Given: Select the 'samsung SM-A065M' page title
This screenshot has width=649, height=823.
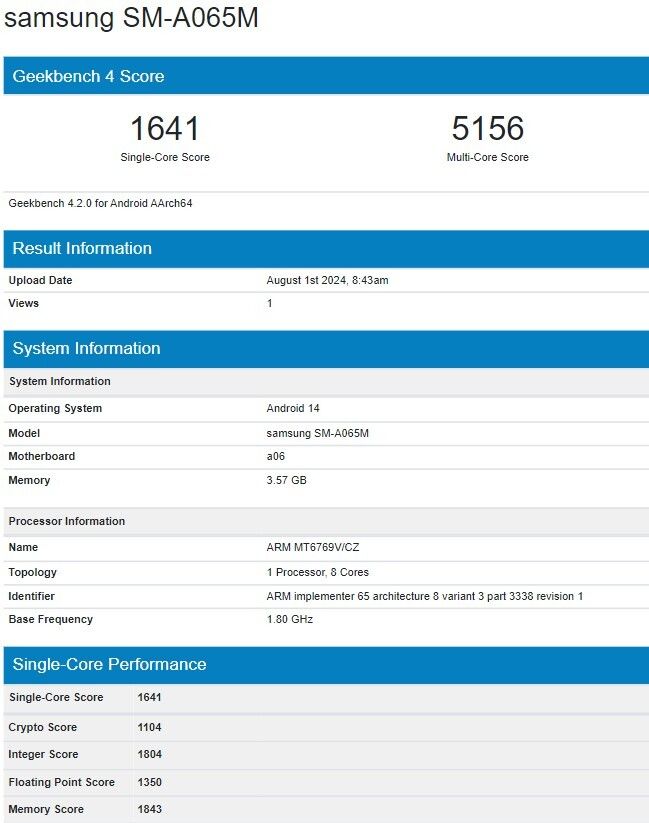Looking at the screenshot, I should tap(131, 17).
